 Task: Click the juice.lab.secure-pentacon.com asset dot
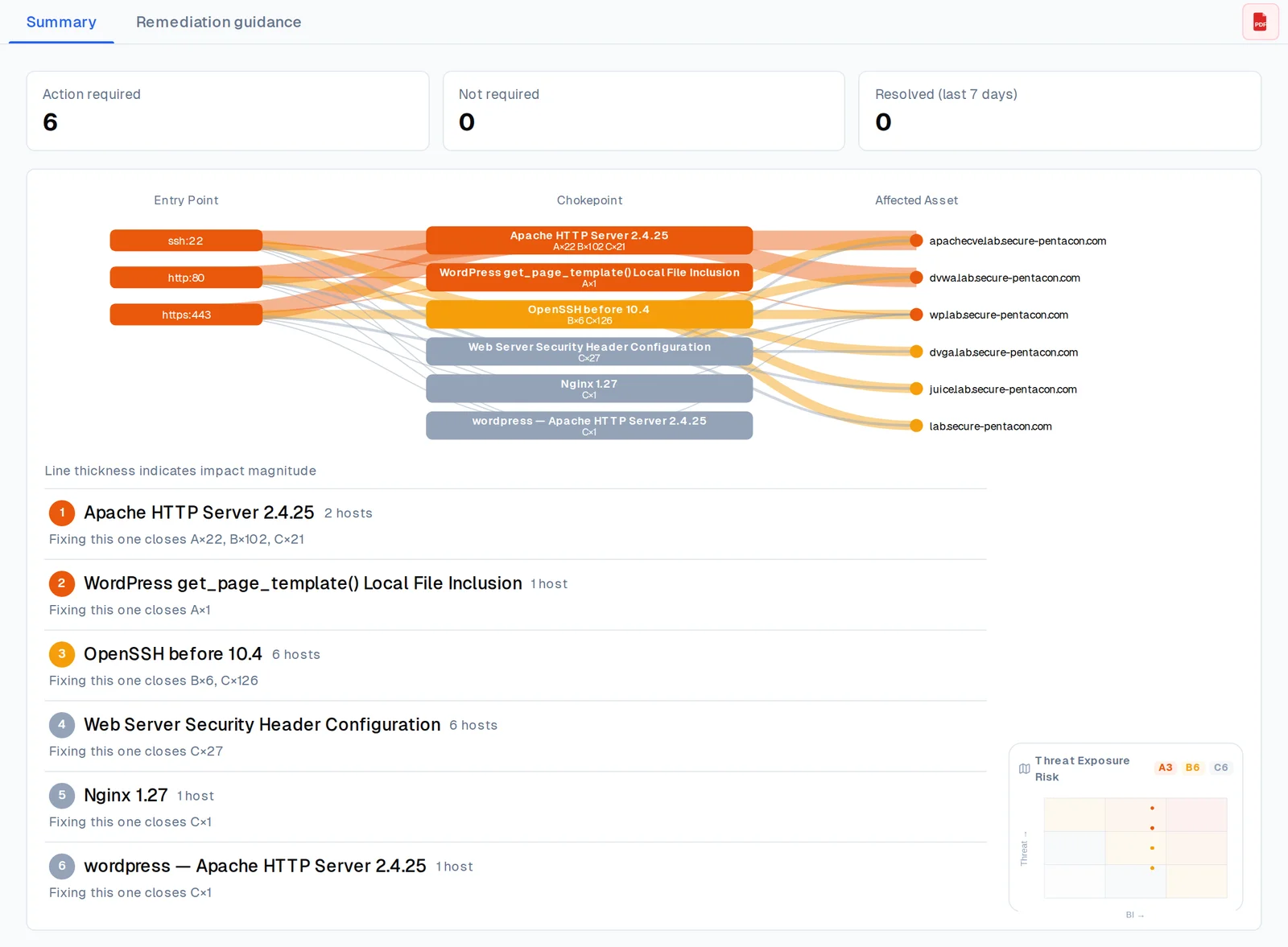pyautogui.click(x=916, y=389)
